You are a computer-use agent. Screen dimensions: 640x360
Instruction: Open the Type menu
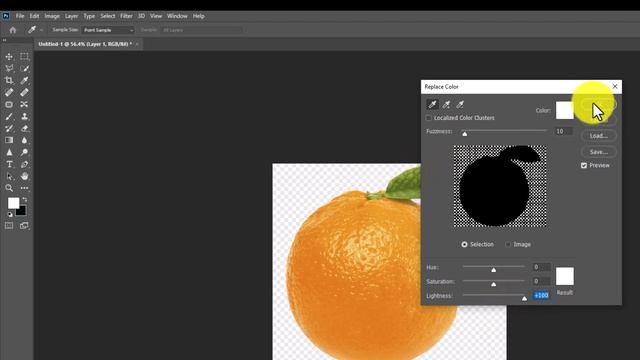pos(89,16)
